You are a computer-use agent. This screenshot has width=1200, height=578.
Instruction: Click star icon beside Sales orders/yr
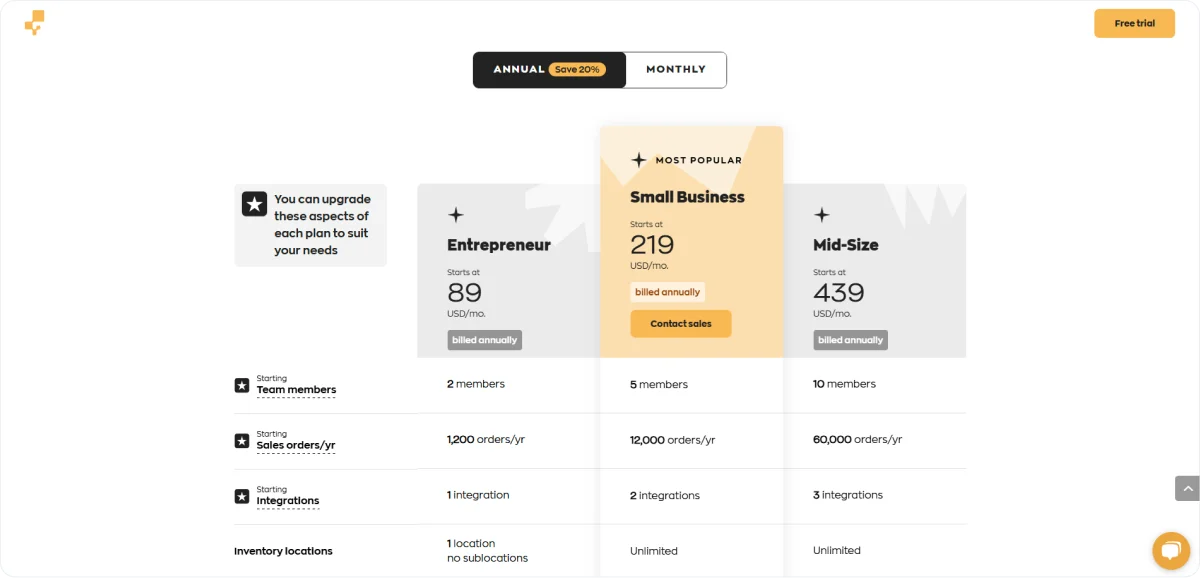pos(242,441)
